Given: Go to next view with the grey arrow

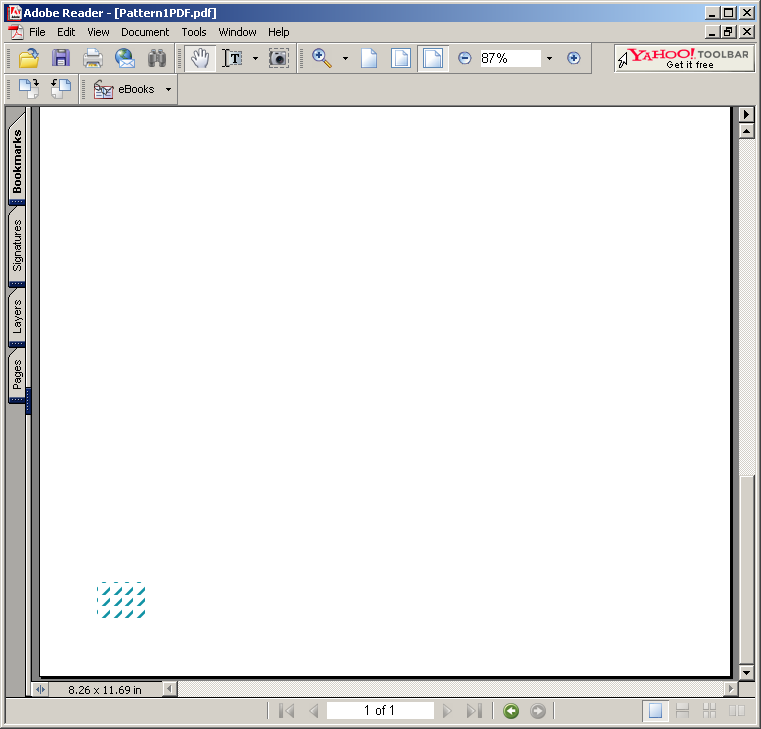Looking at the screenshot, I should point(538,711).
